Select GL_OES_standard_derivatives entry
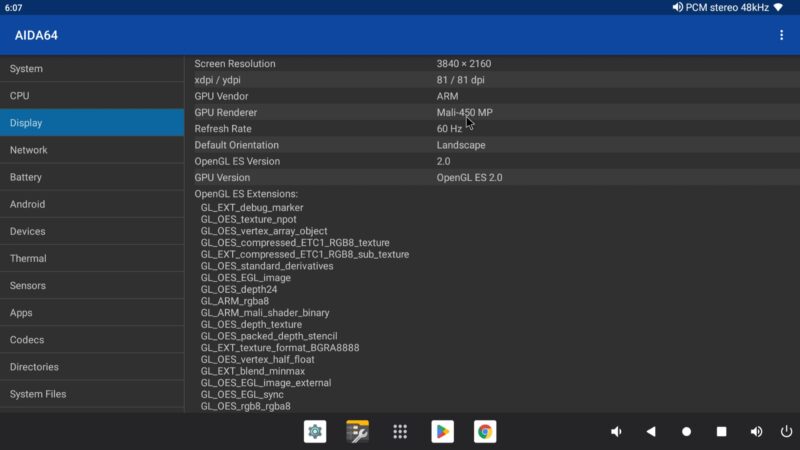 tap(267, 266)
